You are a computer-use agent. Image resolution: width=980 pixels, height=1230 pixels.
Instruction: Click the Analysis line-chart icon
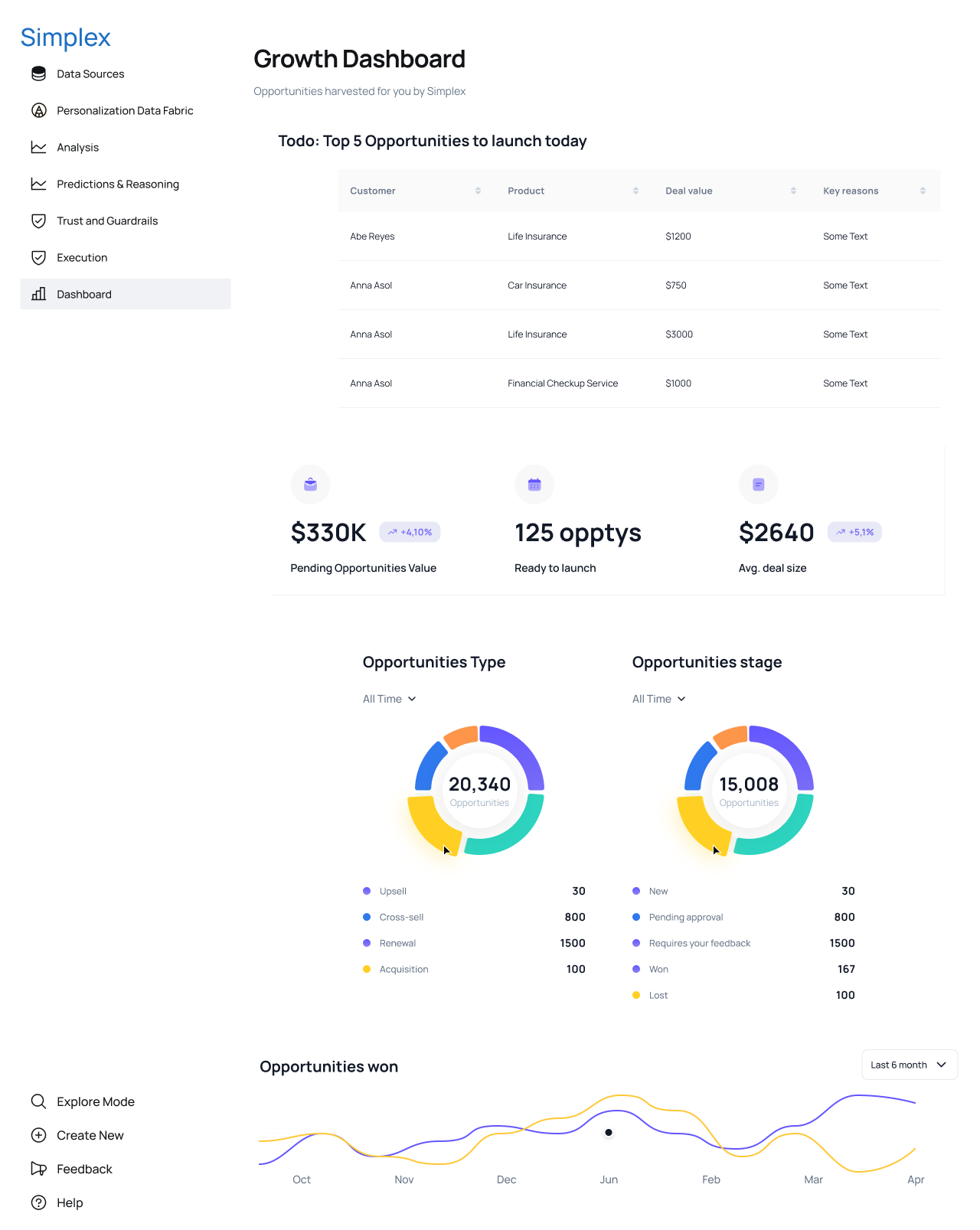coord(38,147)
